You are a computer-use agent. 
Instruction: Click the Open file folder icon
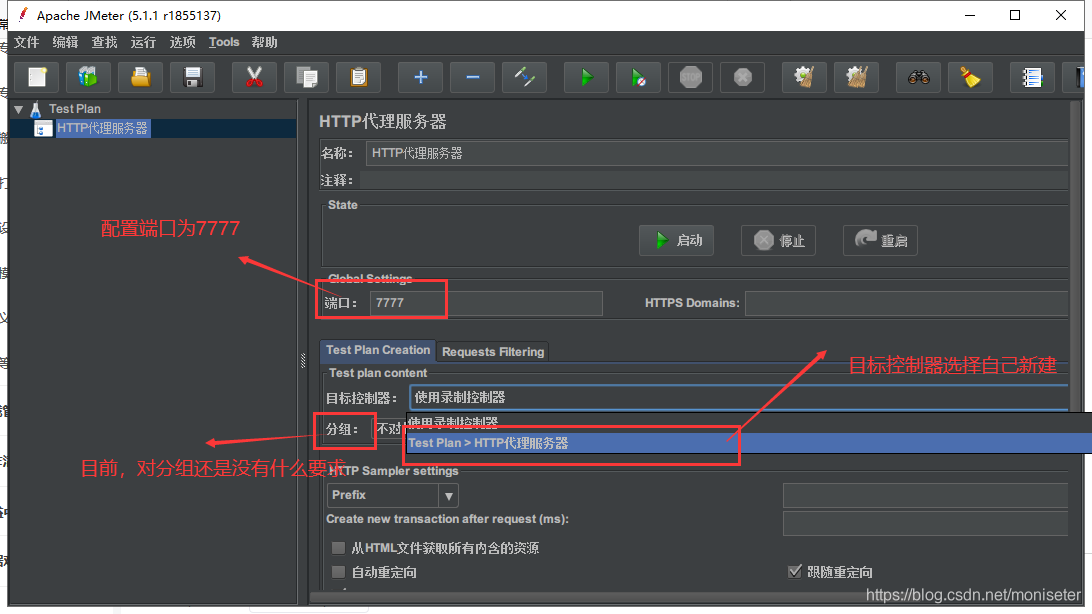click(140, 77)
